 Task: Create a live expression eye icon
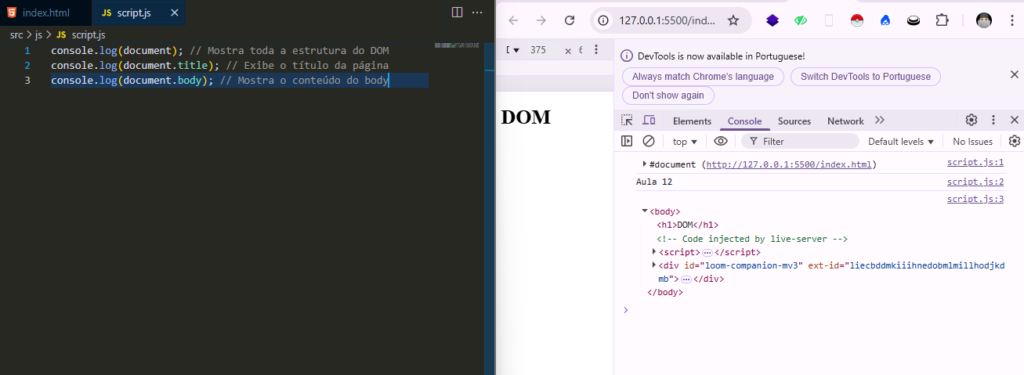pos(720,141)
